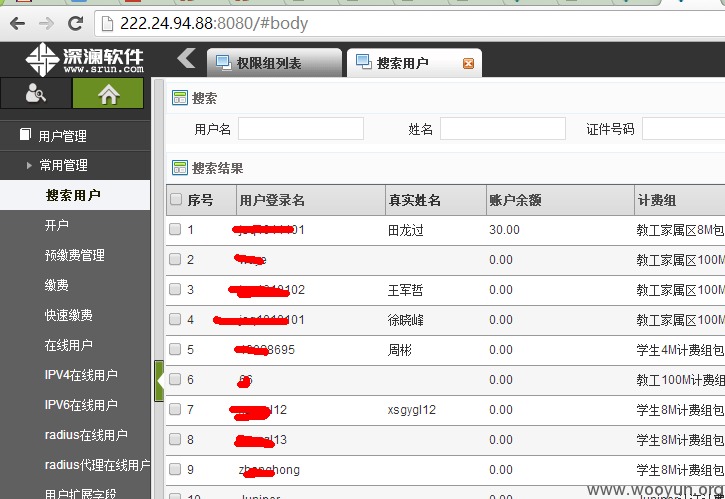Click the user search icon button
Image resolution: width=725 pixels, height=499 pixels.
tap(36, 94)
